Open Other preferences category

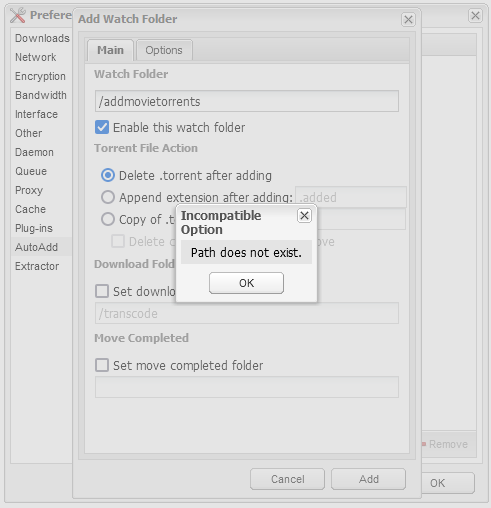[41, 133]
